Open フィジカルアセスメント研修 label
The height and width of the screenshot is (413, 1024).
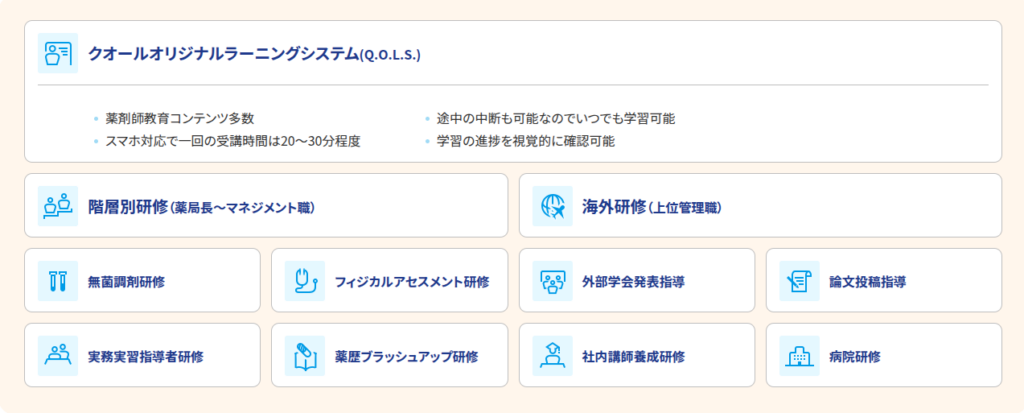click(x=412, y=282)
